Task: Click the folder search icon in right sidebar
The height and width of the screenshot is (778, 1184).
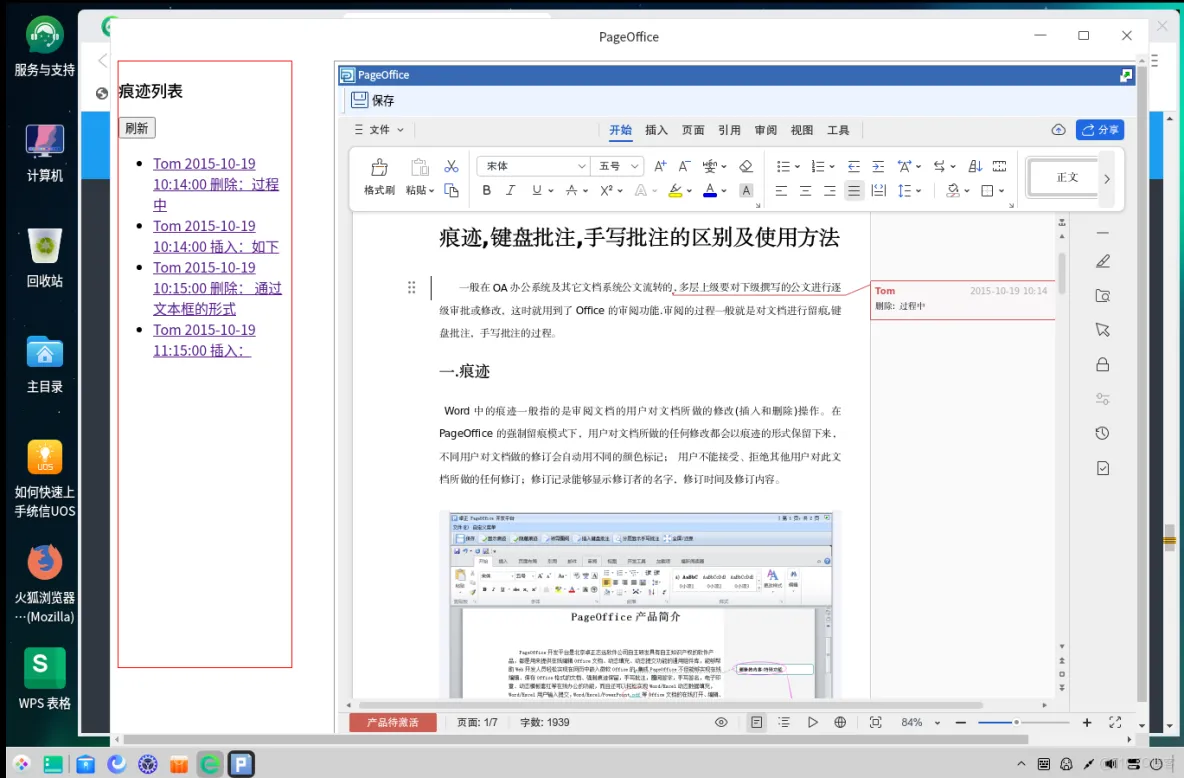Action: (x=1102, y=295)
